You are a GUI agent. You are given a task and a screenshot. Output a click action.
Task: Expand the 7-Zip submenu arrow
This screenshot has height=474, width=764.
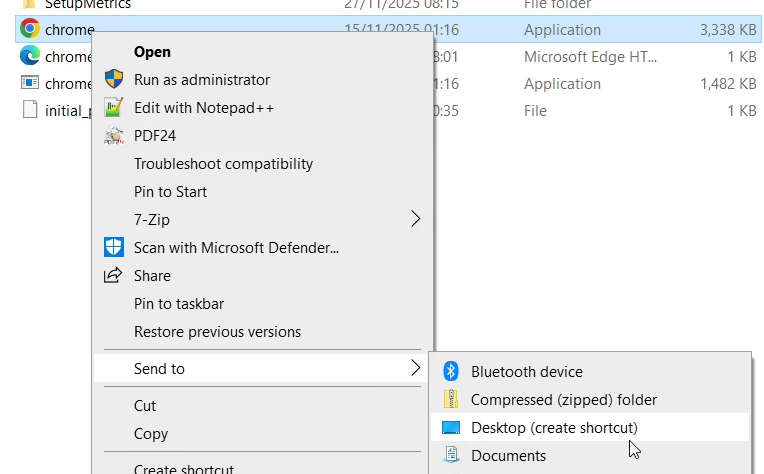pyautogui.click(x=416, y=219)
